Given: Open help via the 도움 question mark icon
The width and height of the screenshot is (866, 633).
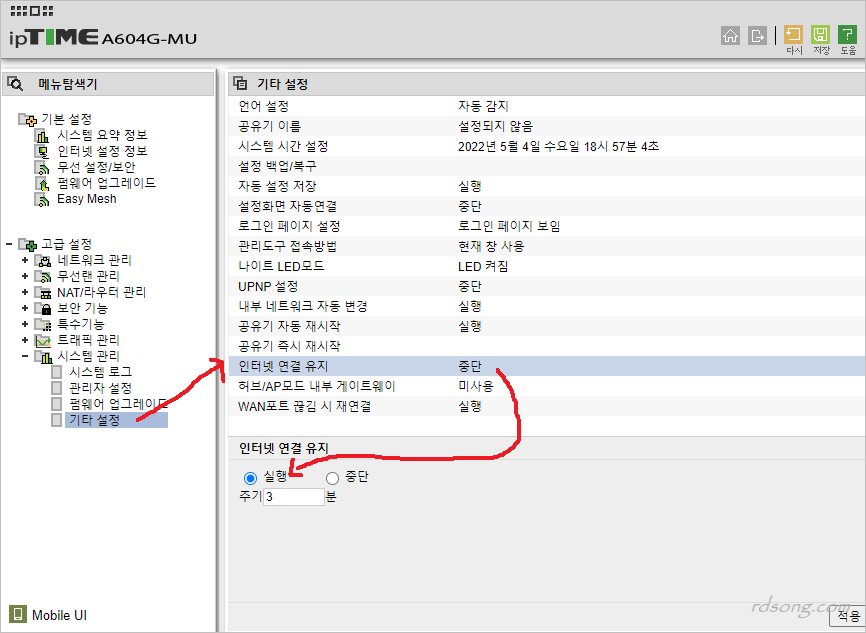Looking at the screenshot, I should (847, 35).
